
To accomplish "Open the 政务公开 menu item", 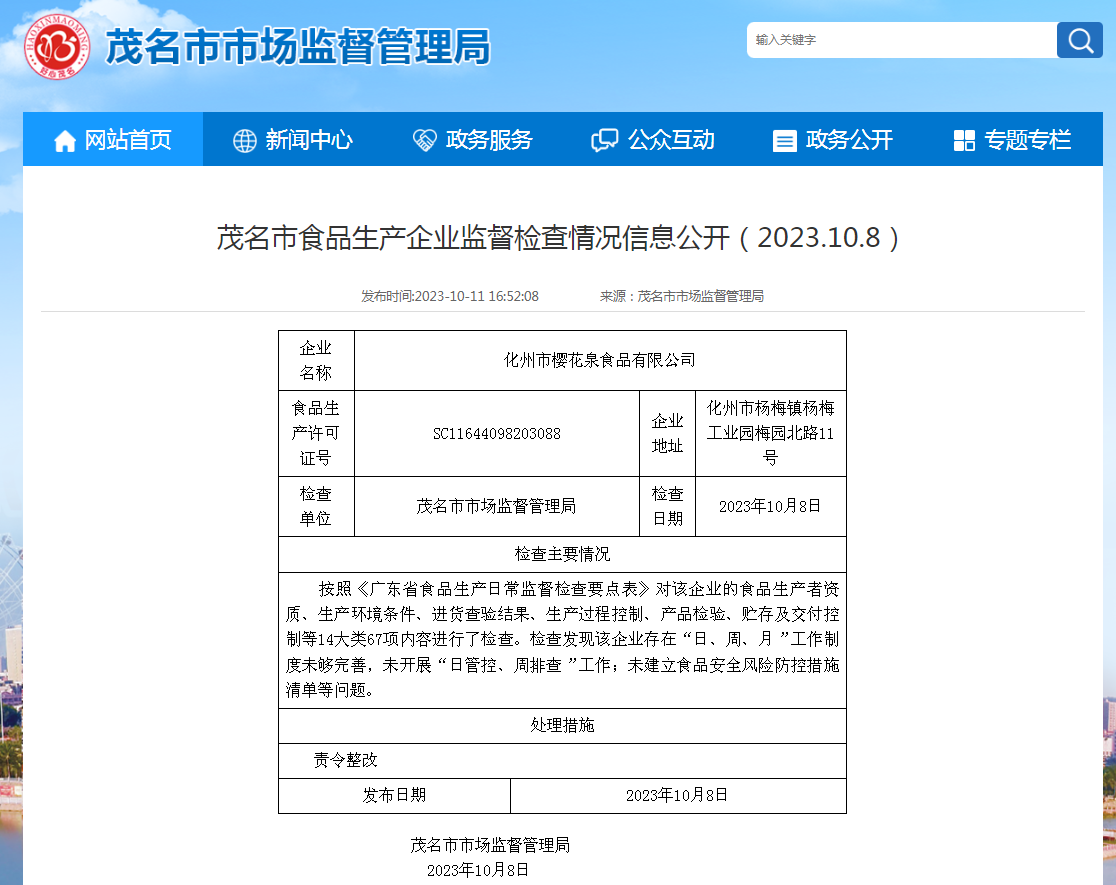I will (x=833, y=139).
